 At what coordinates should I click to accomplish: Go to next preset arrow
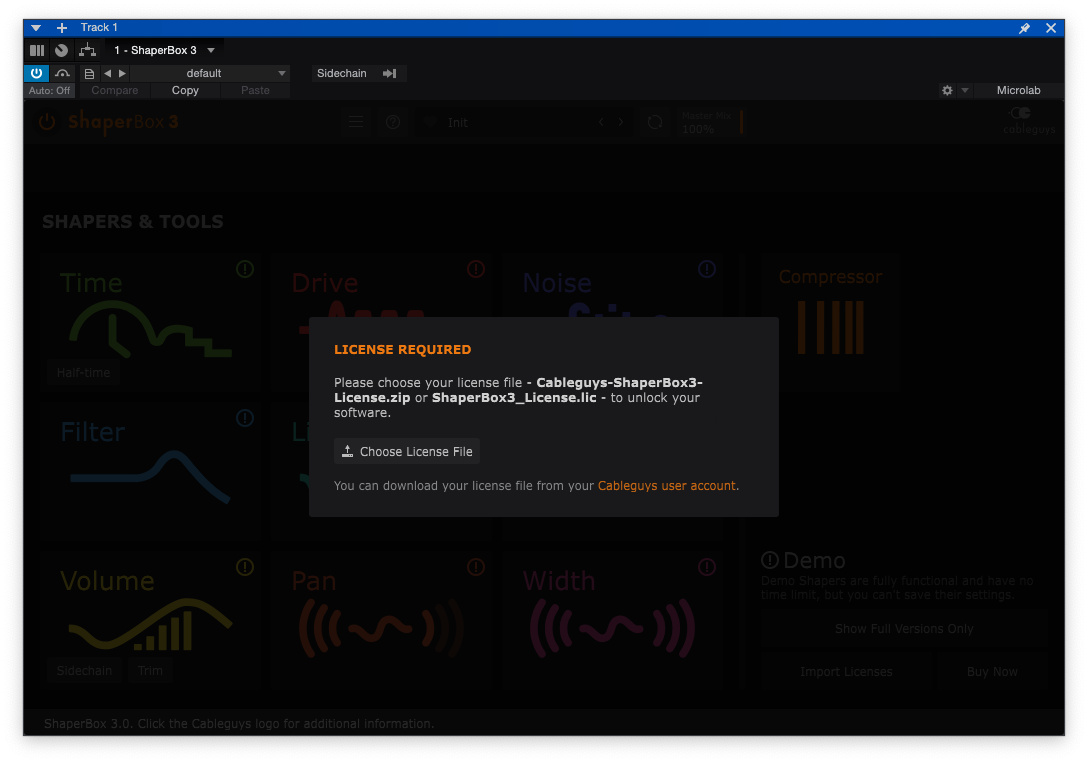point(122,73)
